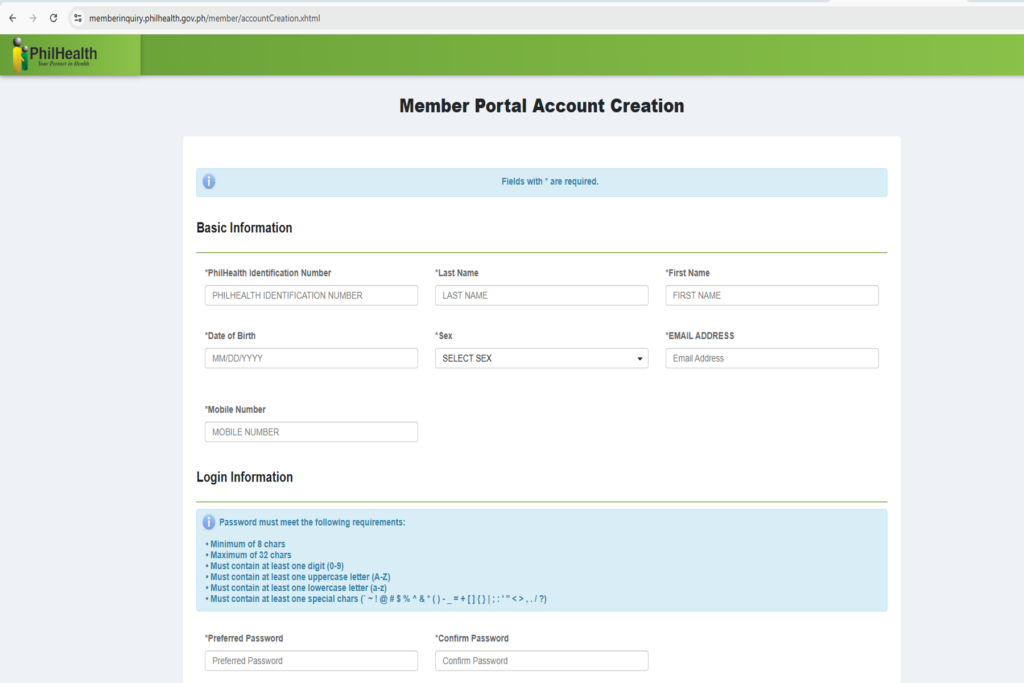1024x683 pixels.
Task: Click the 'Maximum of 32 chars' requirement
Action: tap(249, 555)
